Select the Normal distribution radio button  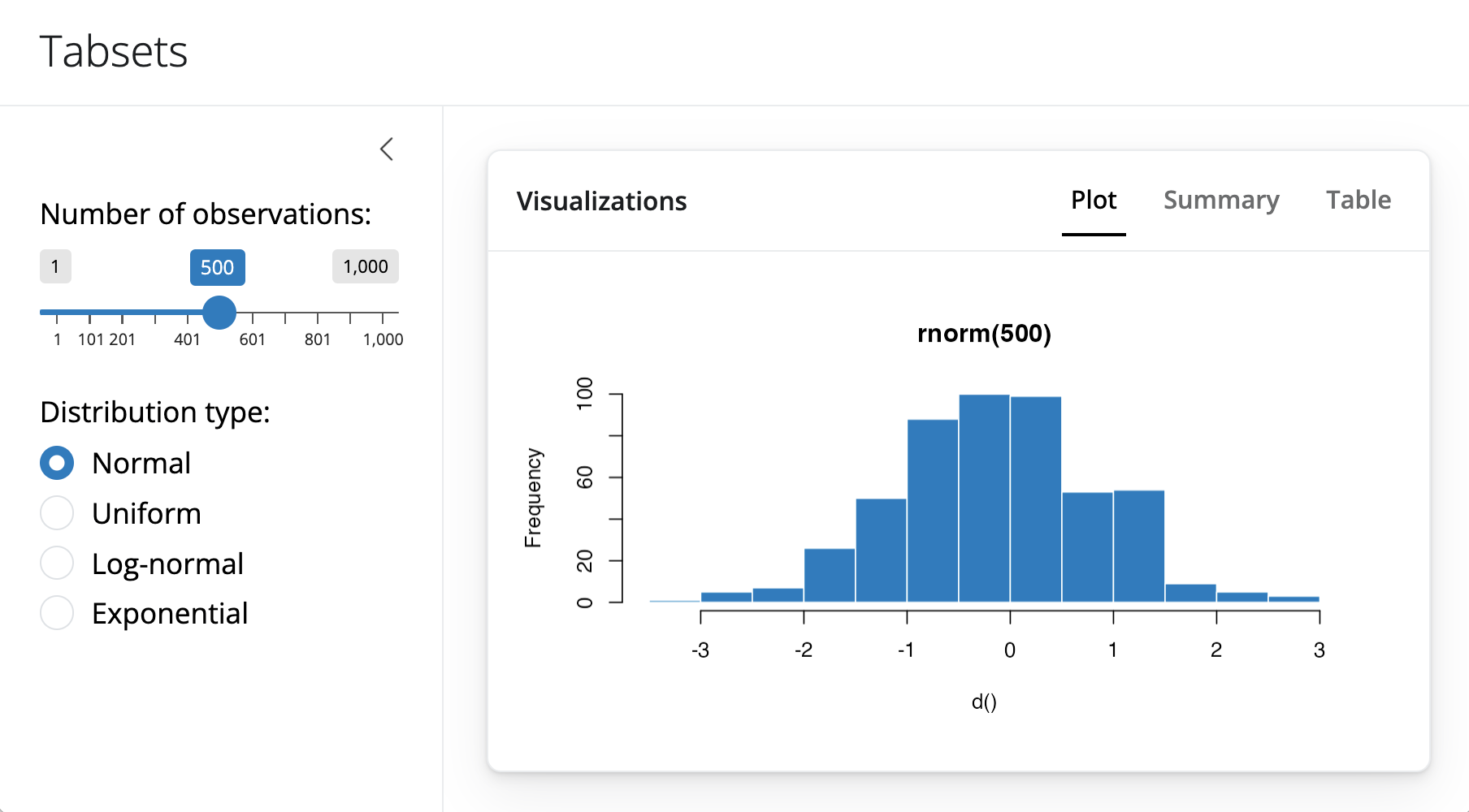(56, 463)
